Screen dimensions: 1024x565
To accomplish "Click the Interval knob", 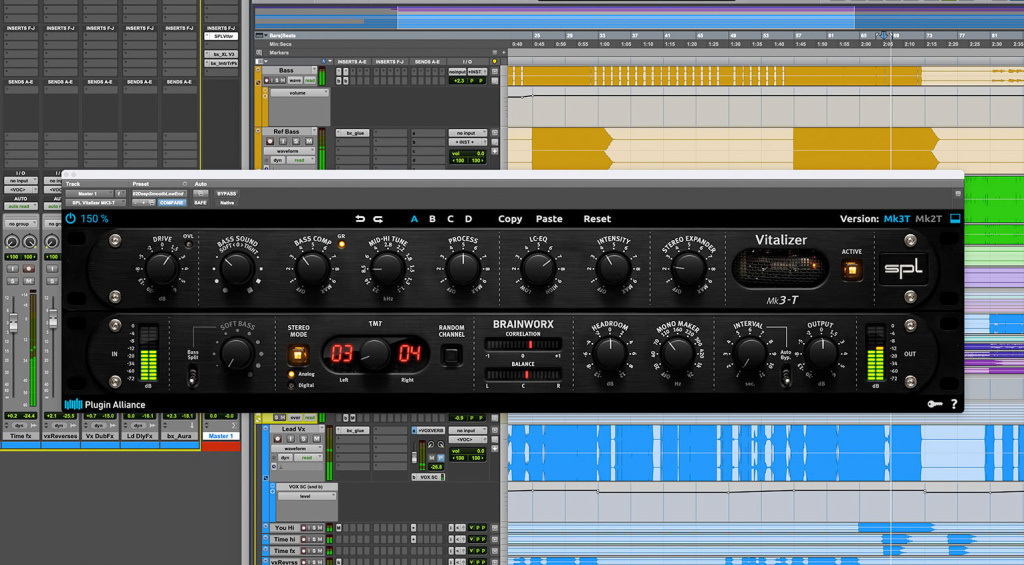I will point(750,353).
